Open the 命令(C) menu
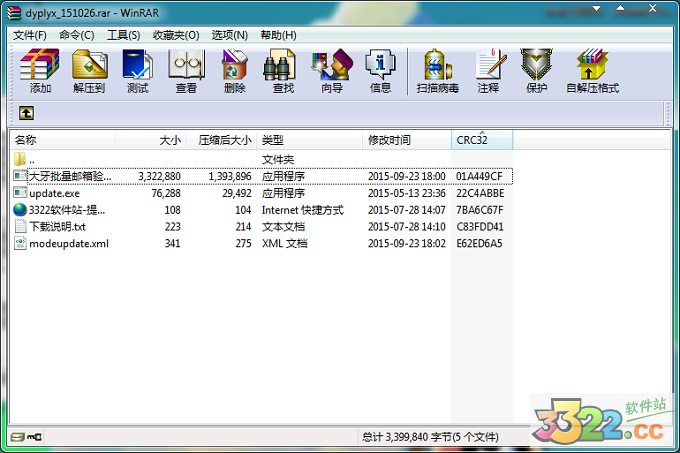The width and height of the screenshot is (680, 453). 77,35
